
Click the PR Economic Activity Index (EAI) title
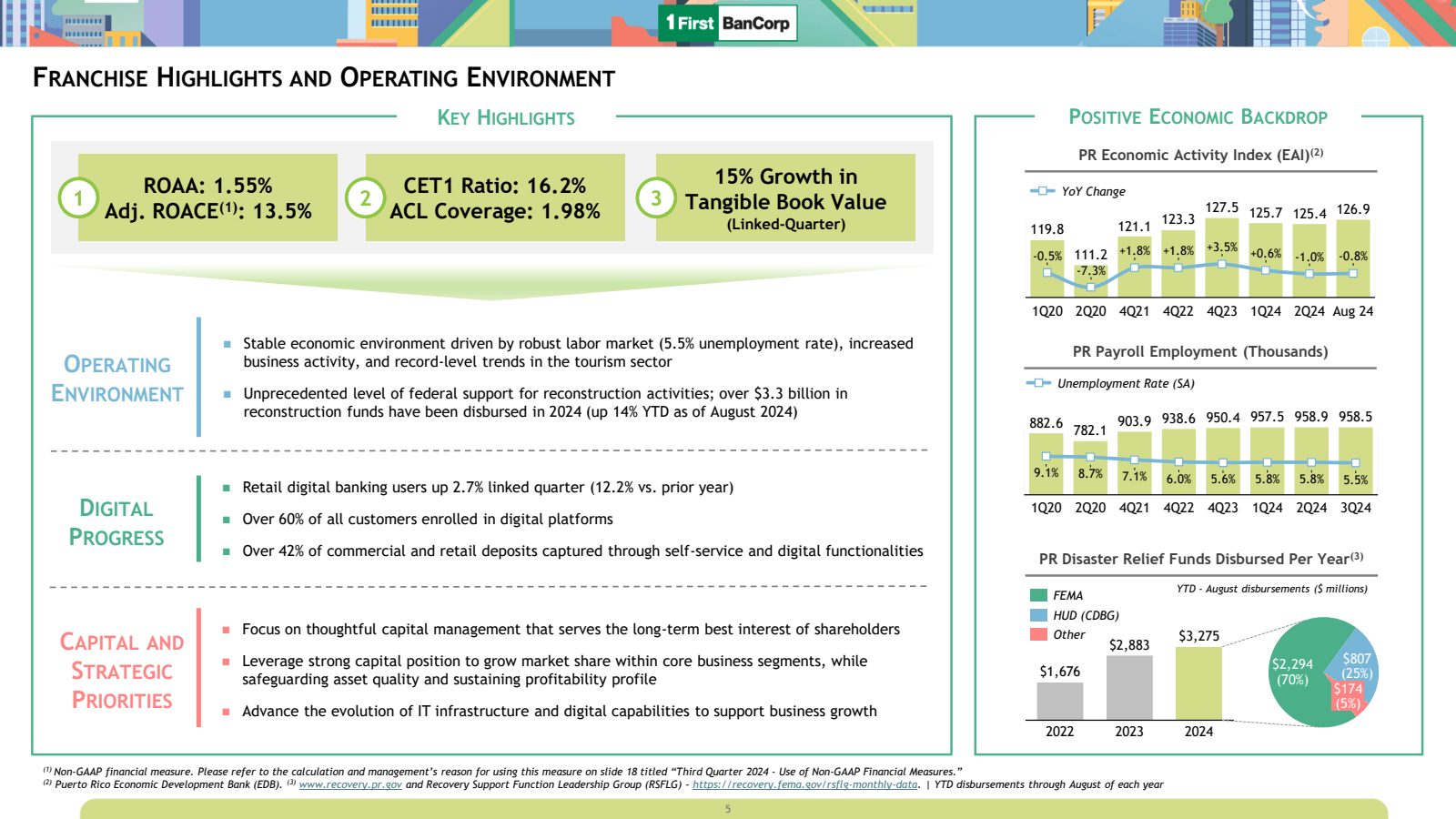pos(1200,155)
